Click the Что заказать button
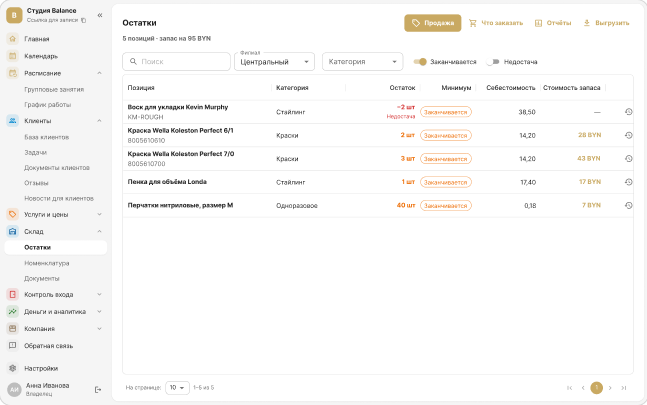 (x=496, y=23)
